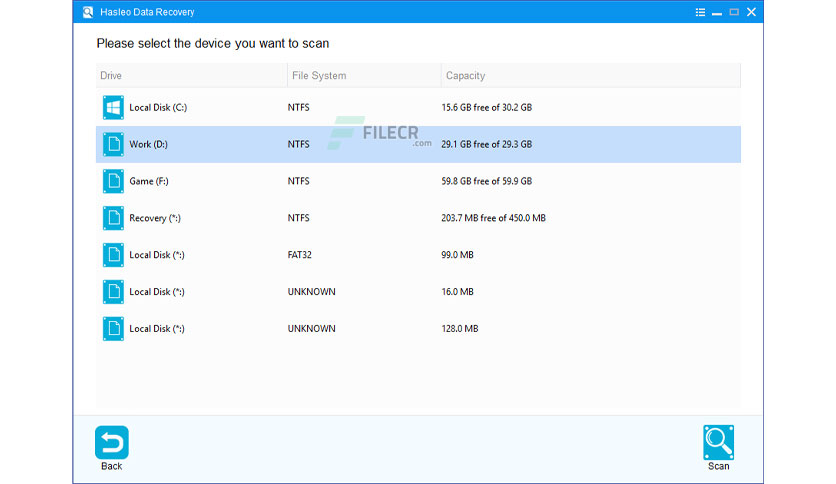This screenshot has height=484, width=836.
Task: Click the drive icon of the 16.0 MB disk
Action: pos(113,291)
